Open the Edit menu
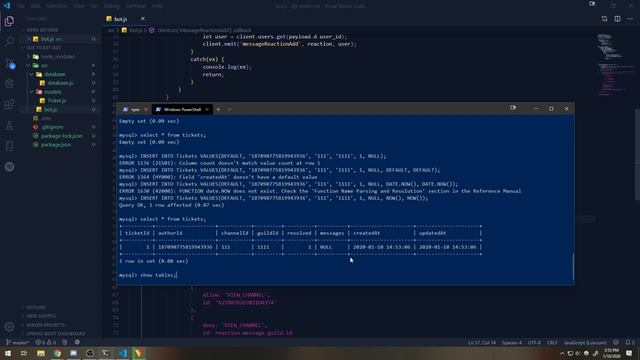This screenshot has width=640, height=360. (x=35, y=6)
